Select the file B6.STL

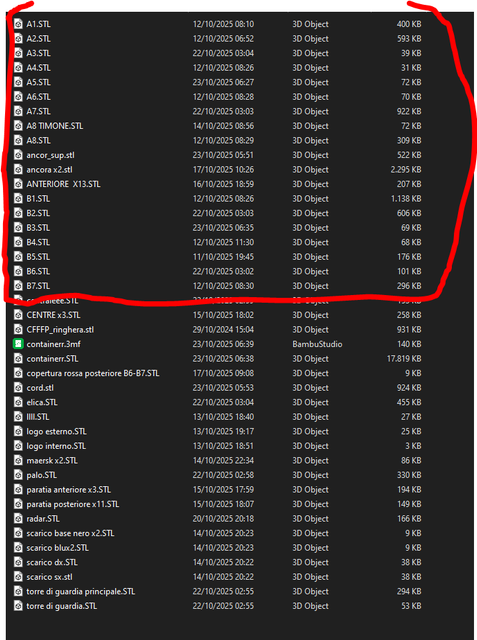(x=38, y=271)
